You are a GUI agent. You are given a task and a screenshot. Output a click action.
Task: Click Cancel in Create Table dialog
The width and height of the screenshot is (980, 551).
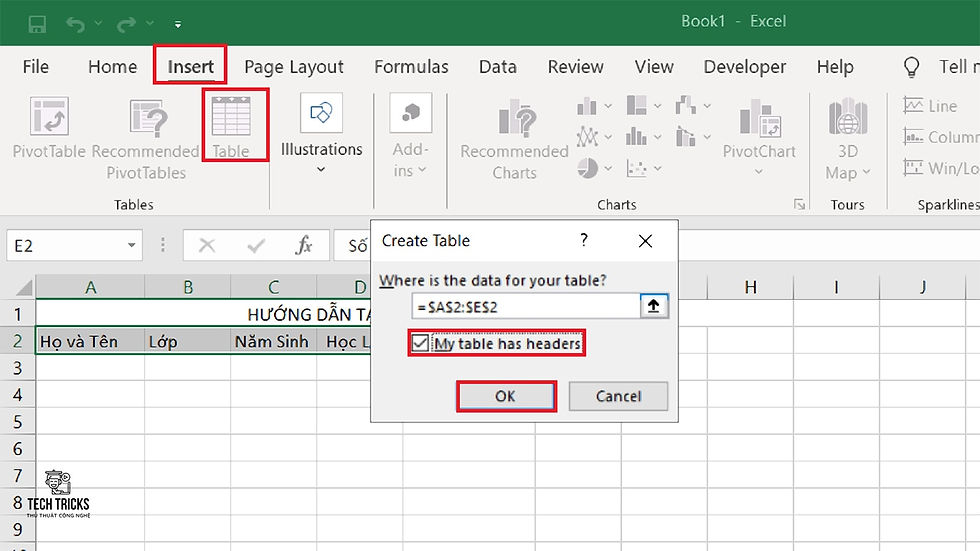coord(618,396)
